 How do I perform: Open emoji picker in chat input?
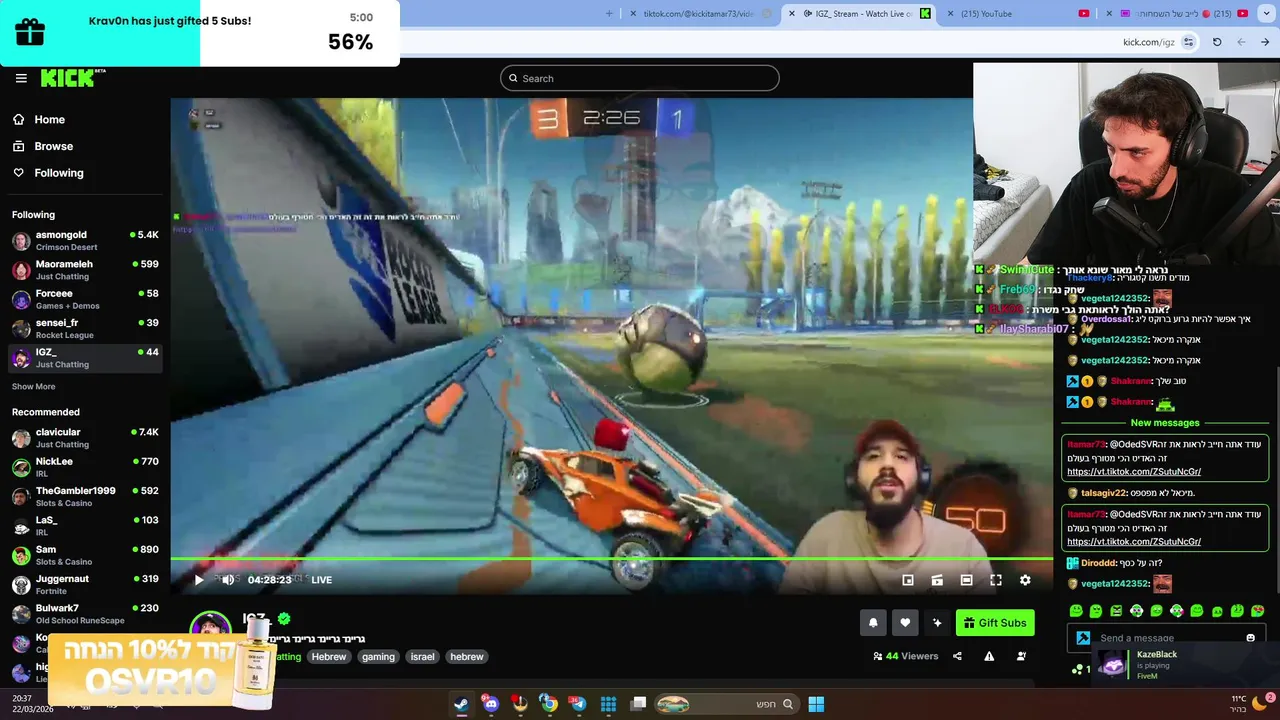pos(1251,638)
